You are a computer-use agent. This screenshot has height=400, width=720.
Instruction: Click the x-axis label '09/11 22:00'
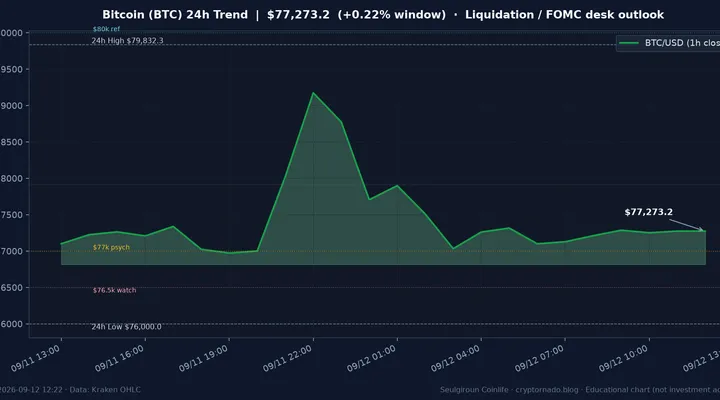click(287, 358)
